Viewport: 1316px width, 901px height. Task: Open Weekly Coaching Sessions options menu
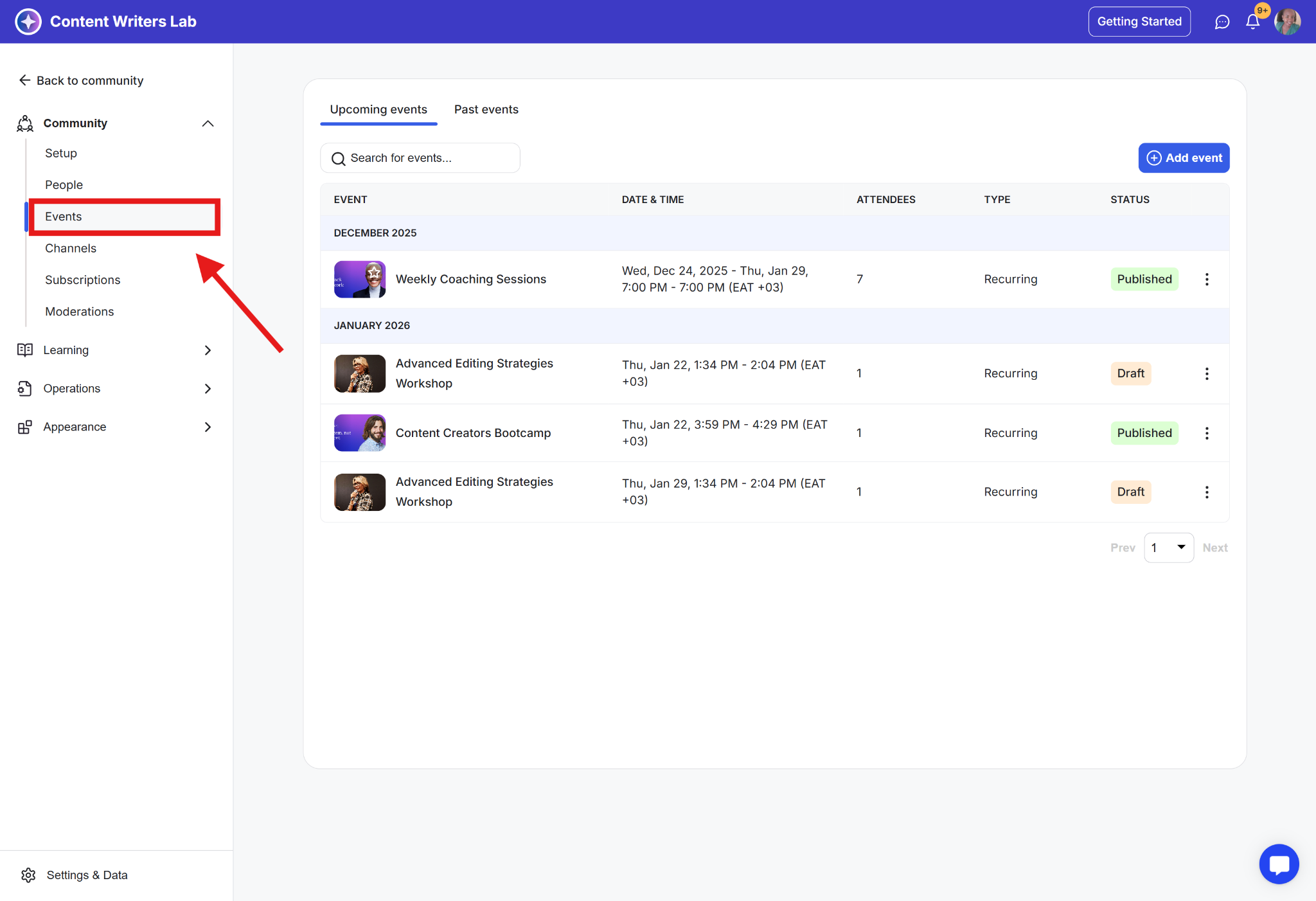pyautogui.click(x=1207, y=279)
